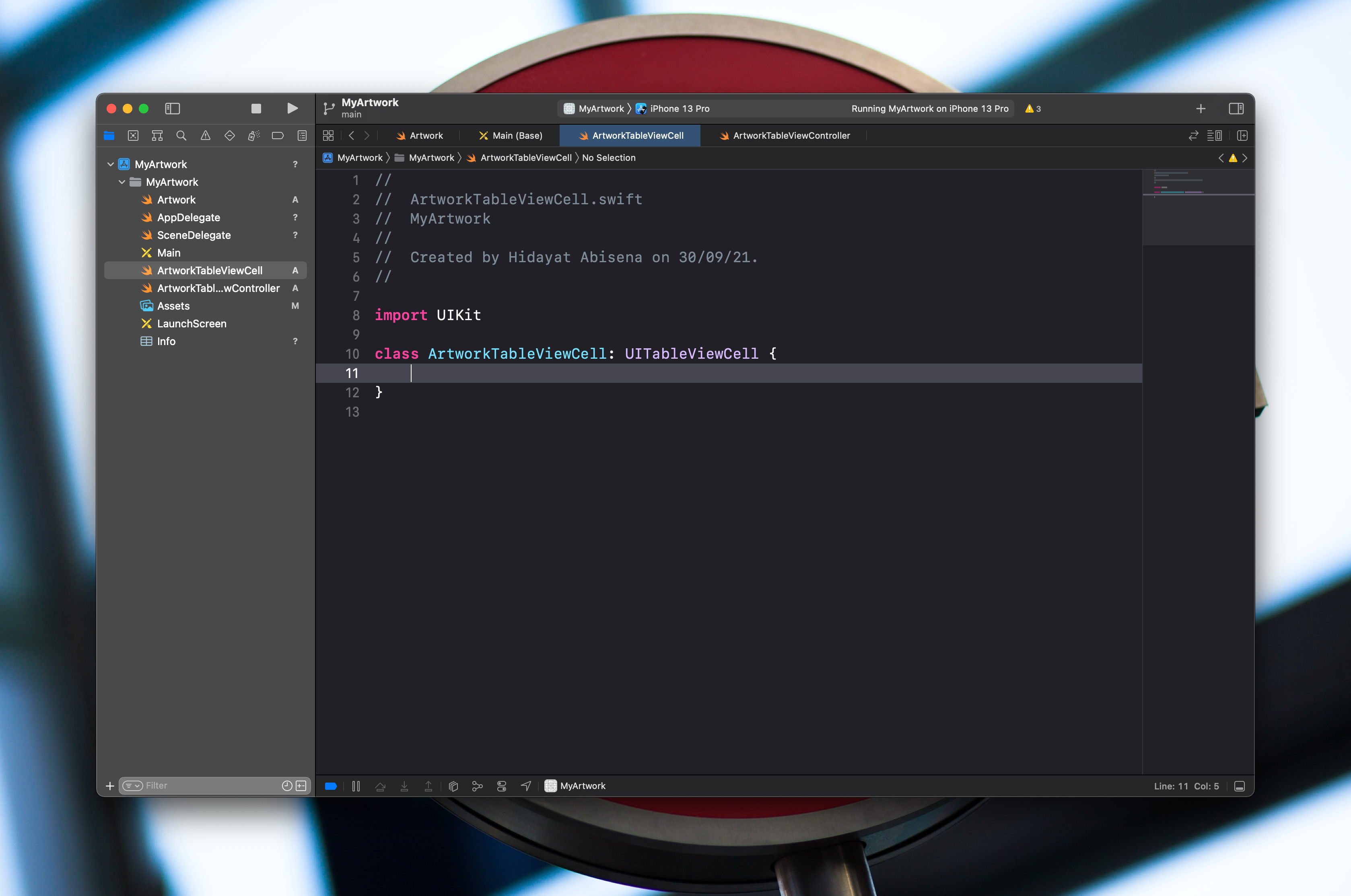Show only source-controlled files toggle
The height and width of the screenshot is (896, 1351).
click(x=301, y=786)
